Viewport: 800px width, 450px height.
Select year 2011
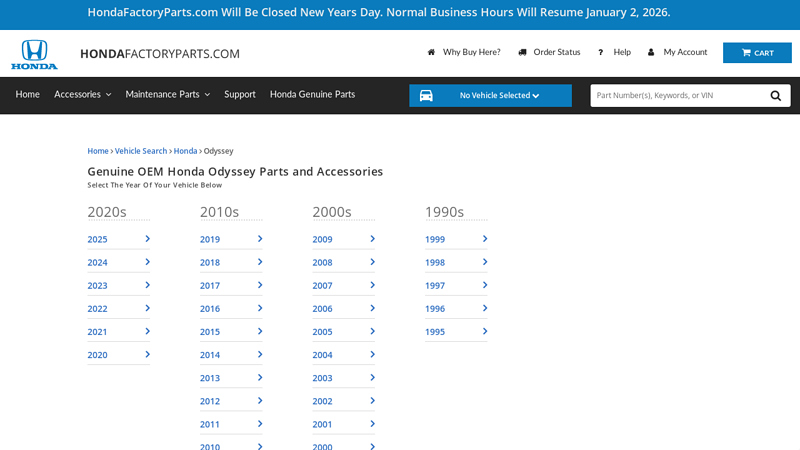click(210, 424)
